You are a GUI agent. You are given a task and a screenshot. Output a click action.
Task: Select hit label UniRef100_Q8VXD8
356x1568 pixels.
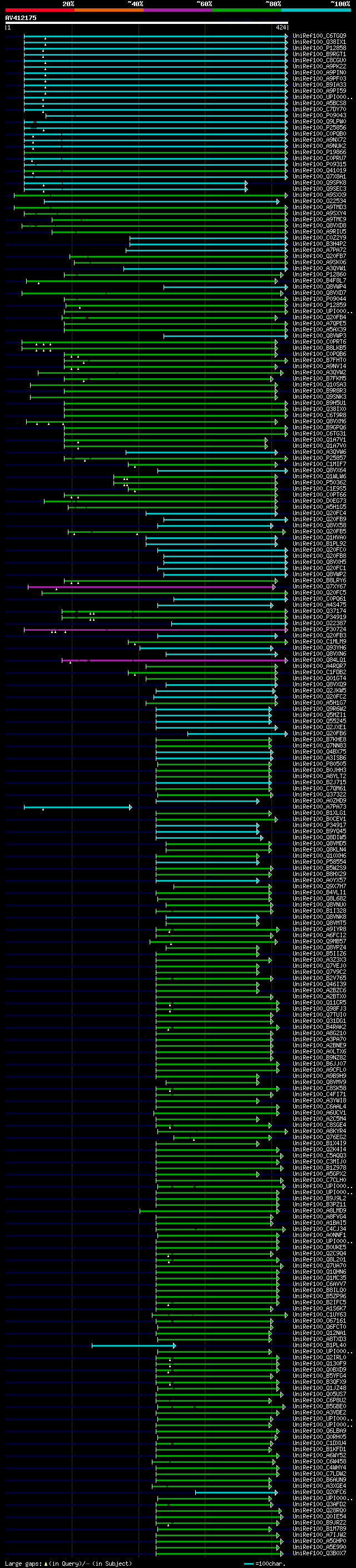[x=319, y=226]
